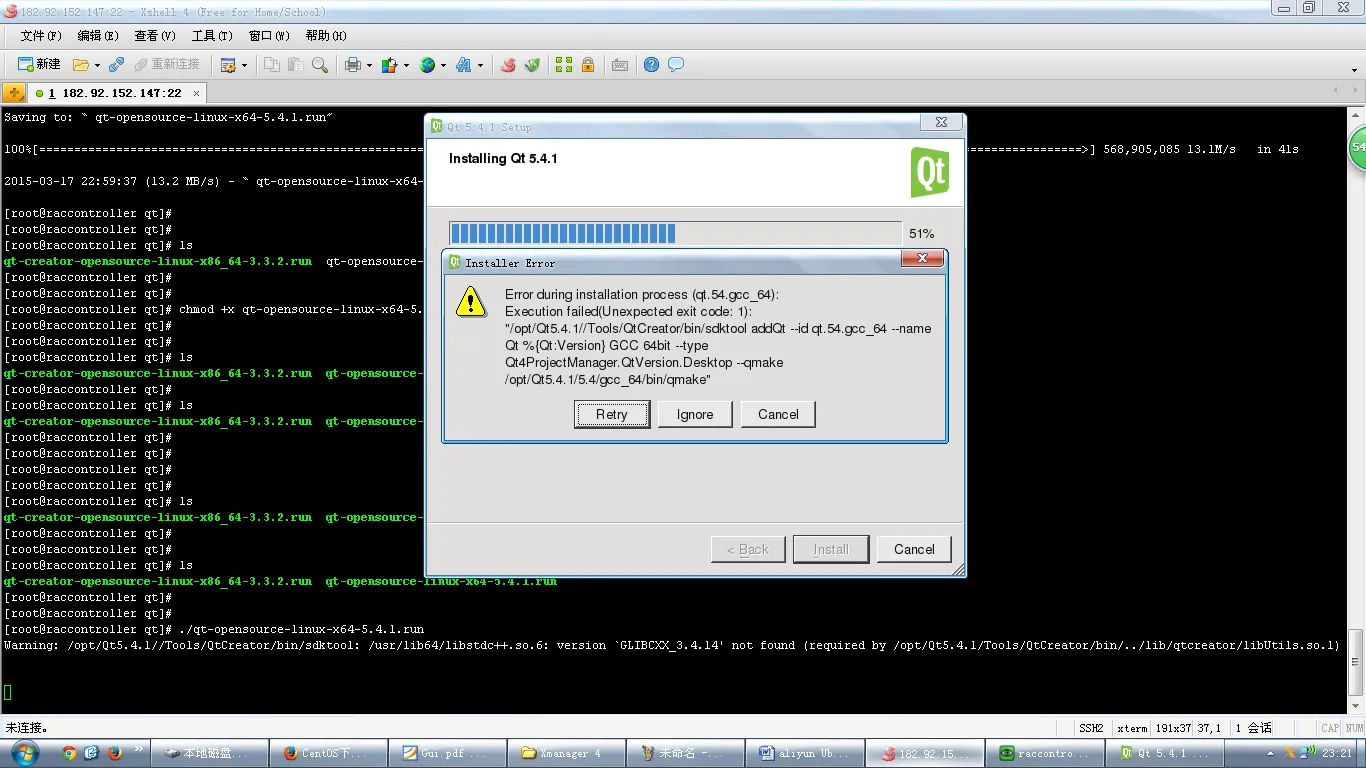Screen dimensions: 1366x768
Task: Click the Windows Start orb
Action: pyautogui.click(x=24, y=752)
